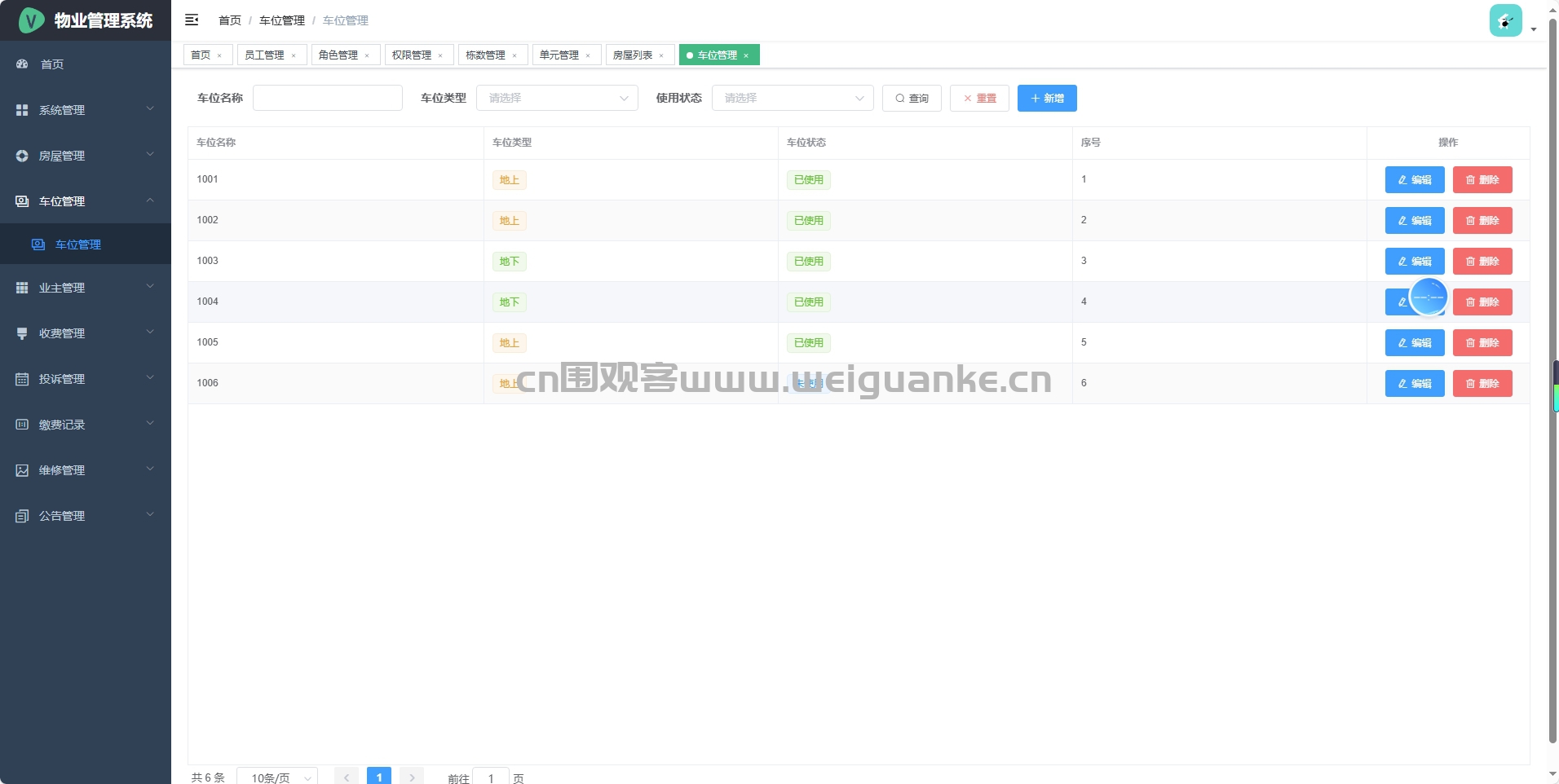Open 首页 dashboard in the sidebar
The image size is (1559, 784).
coord(86,64)
